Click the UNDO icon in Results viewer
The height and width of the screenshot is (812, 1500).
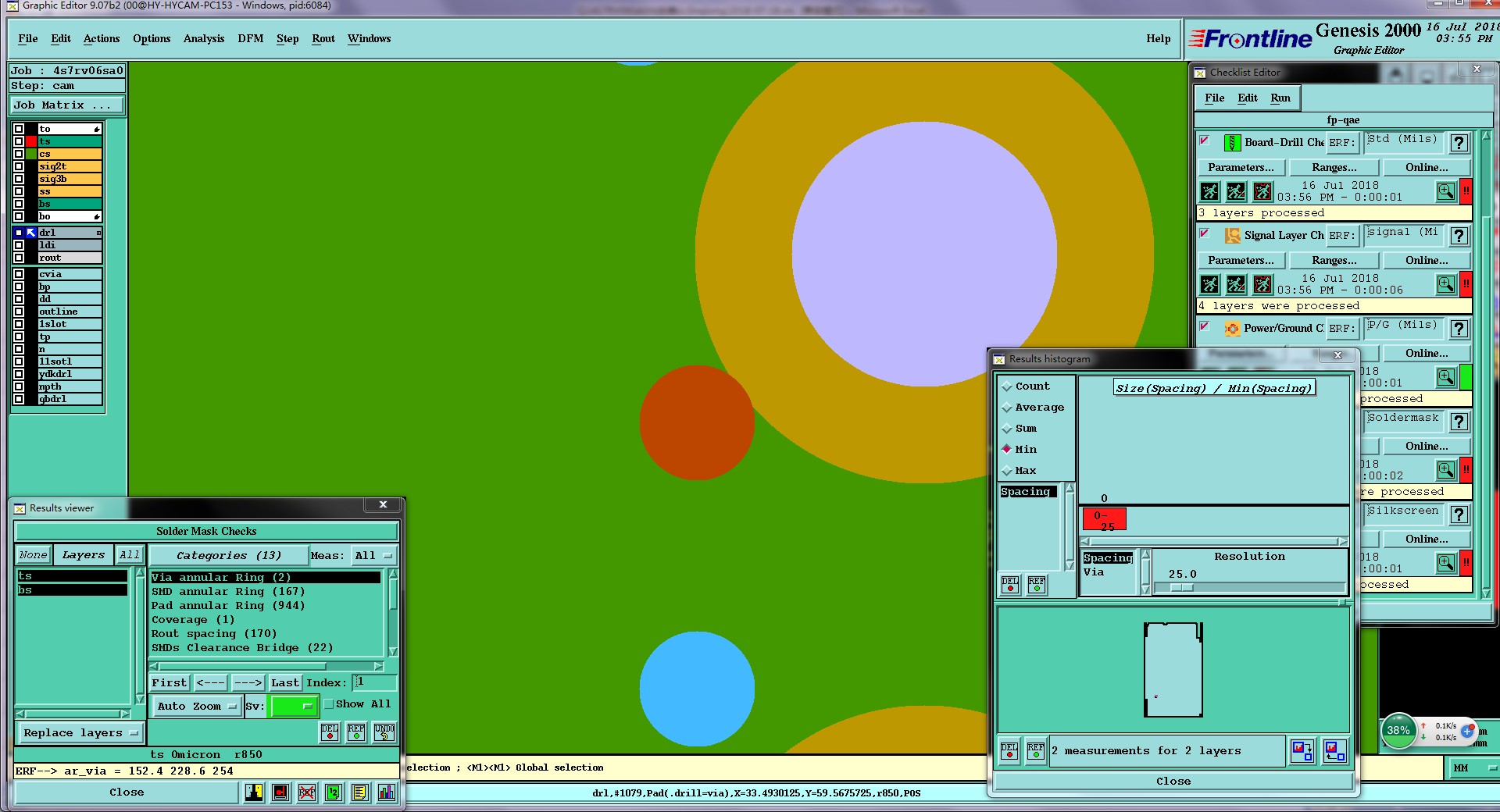pos(384,732)
